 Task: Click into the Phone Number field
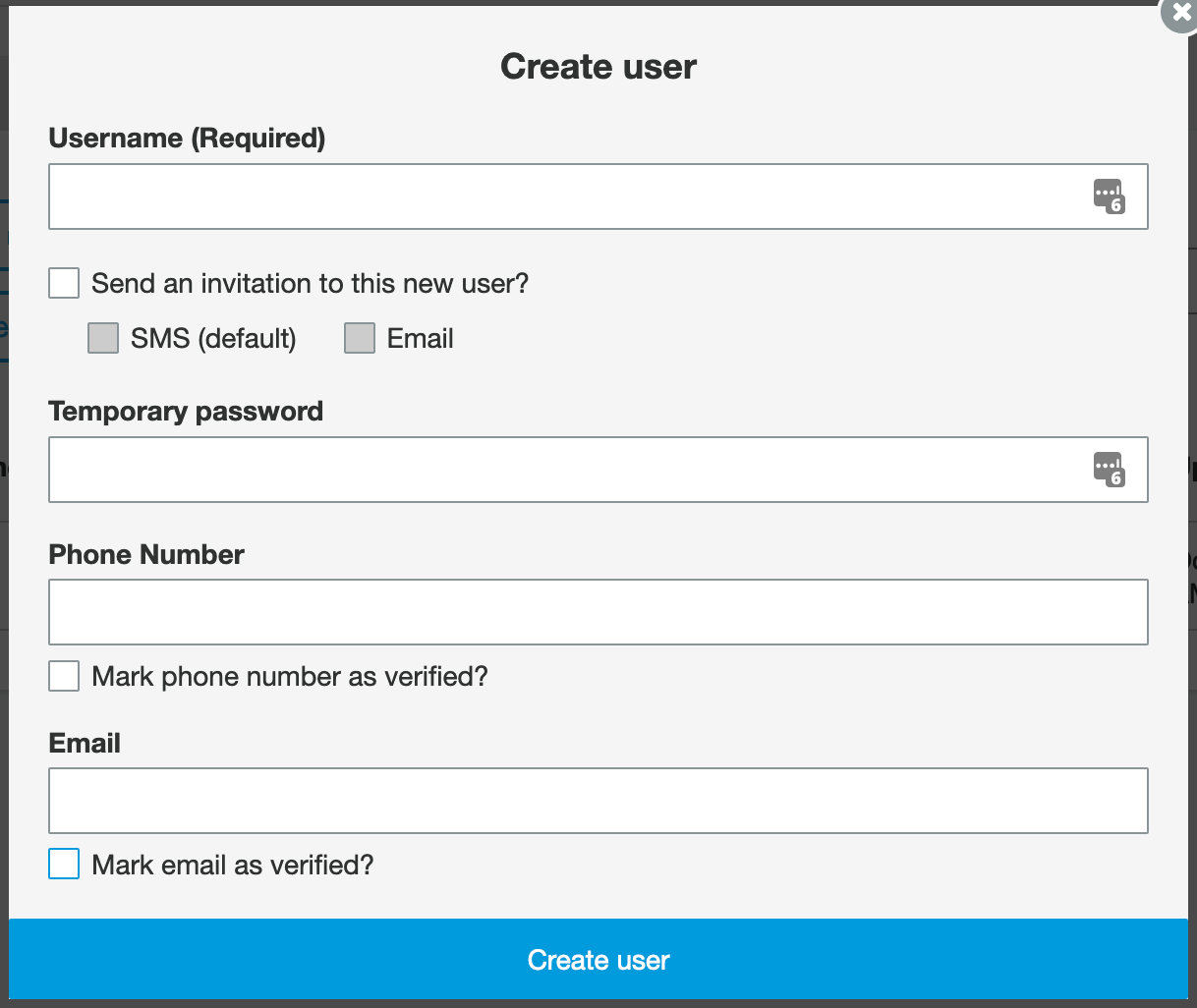coord(598,612)
